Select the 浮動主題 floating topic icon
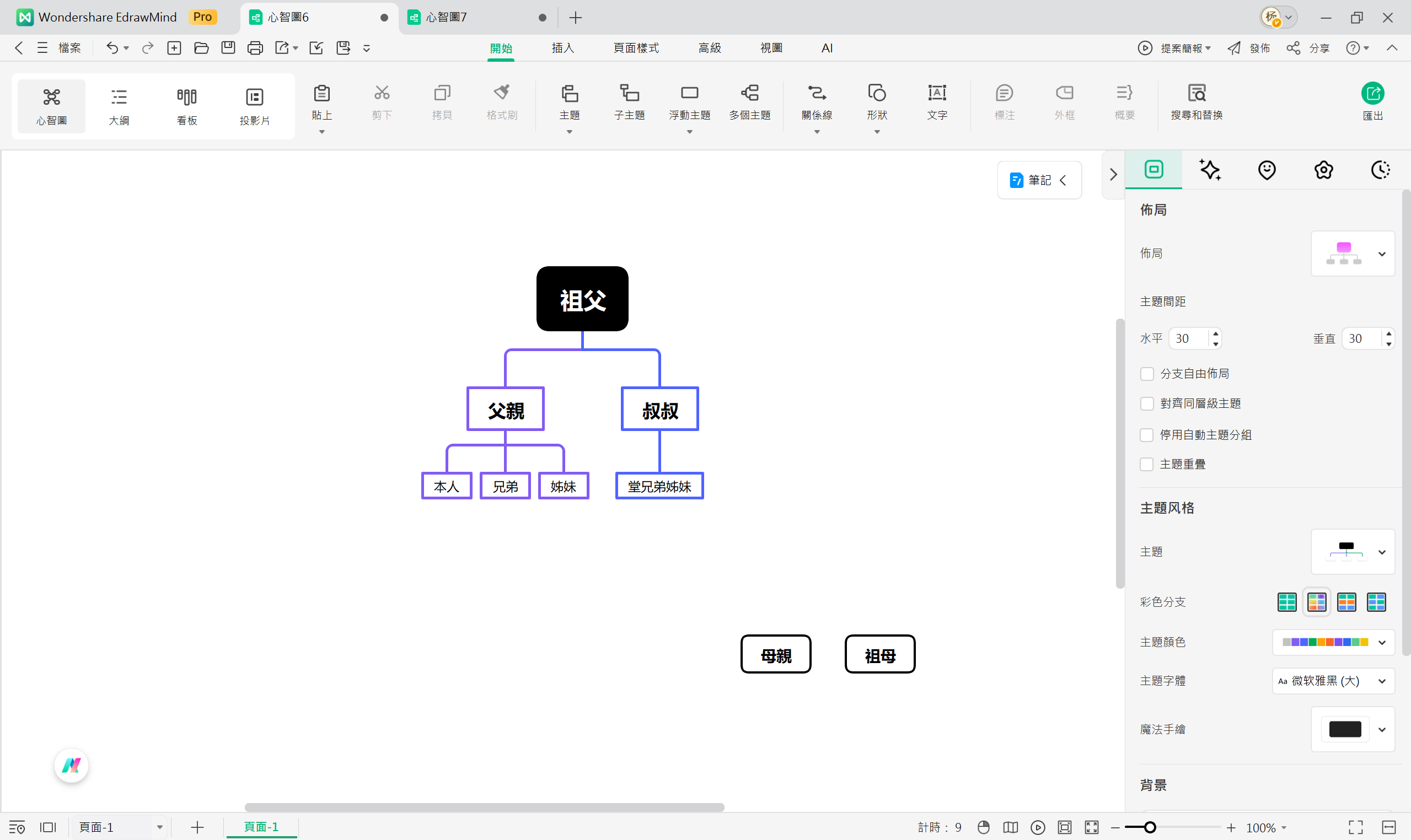This screenshot has width=1411, height=840. 689,93
